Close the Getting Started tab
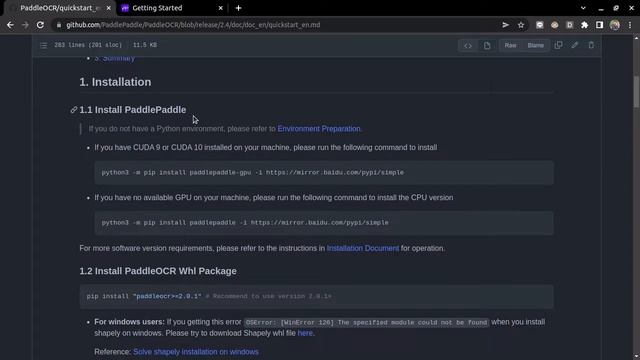Screen dimensions: 640x360 (x=220, y=8)
